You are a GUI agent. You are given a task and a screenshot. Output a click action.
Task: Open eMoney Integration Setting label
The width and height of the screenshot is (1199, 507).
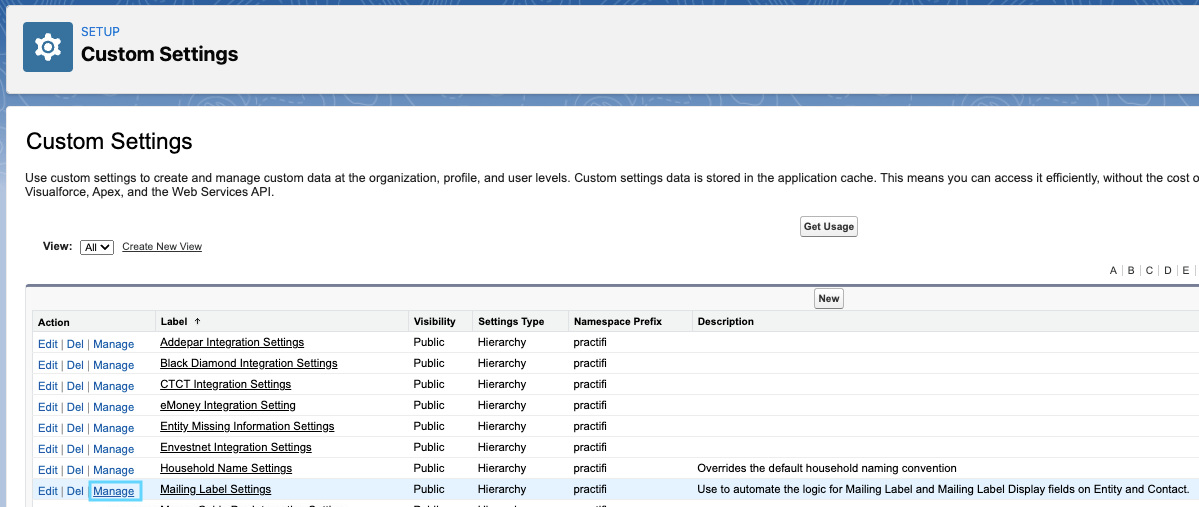point(228,405)
